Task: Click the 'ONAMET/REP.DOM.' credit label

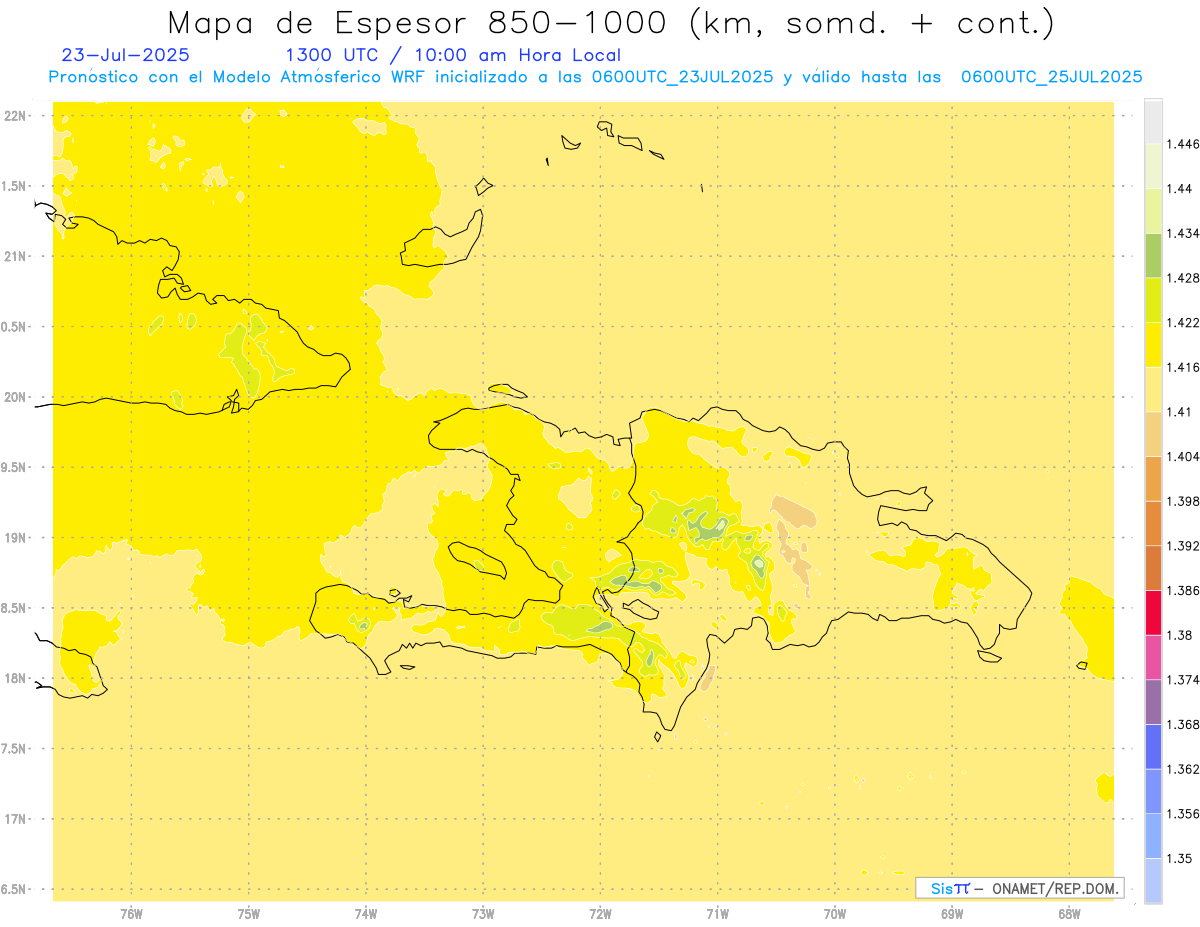Action: (x=1056, y=888)
